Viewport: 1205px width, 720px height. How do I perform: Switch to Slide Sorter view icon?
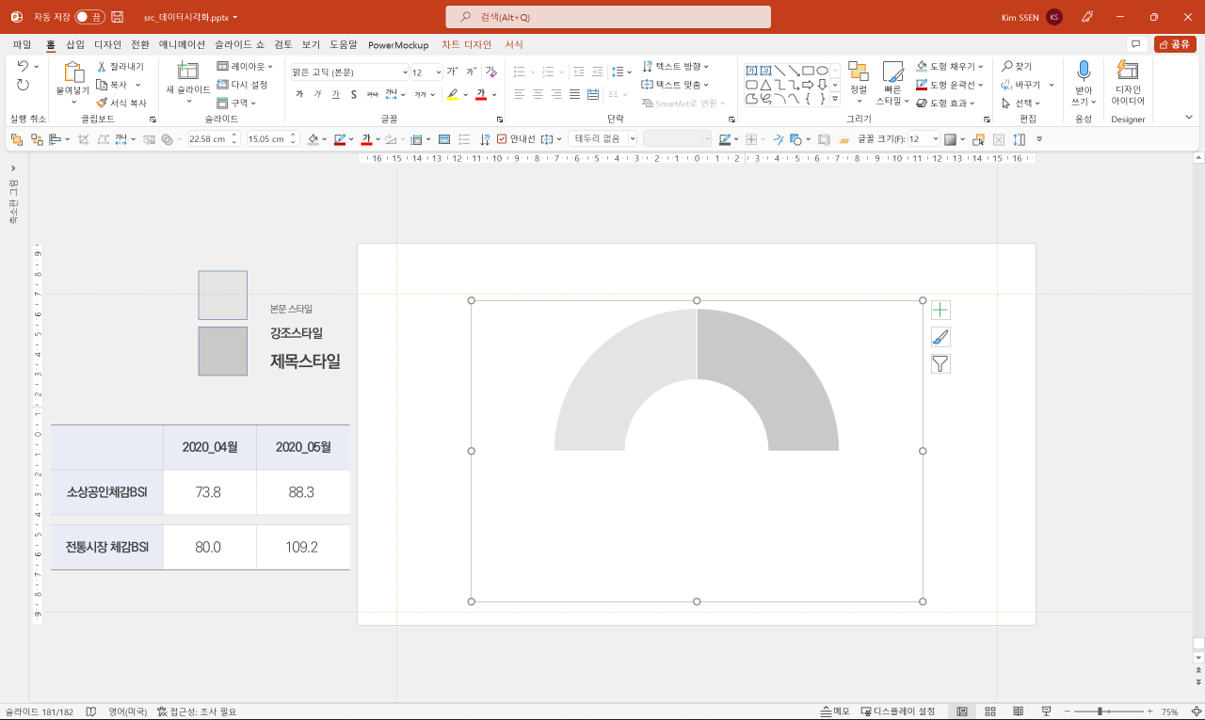pos(990,711)
